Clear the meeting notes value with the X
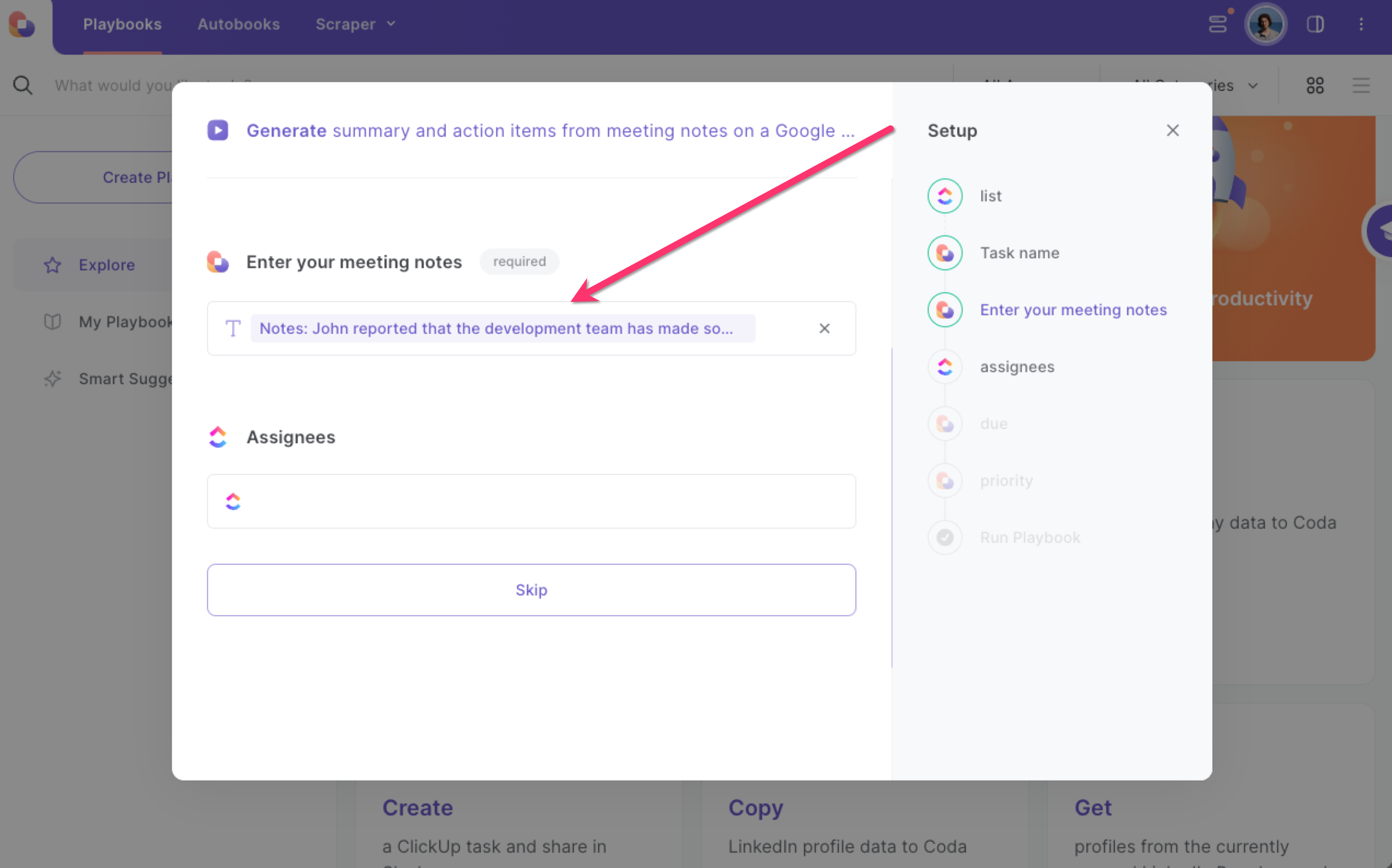 click(824, 328)
